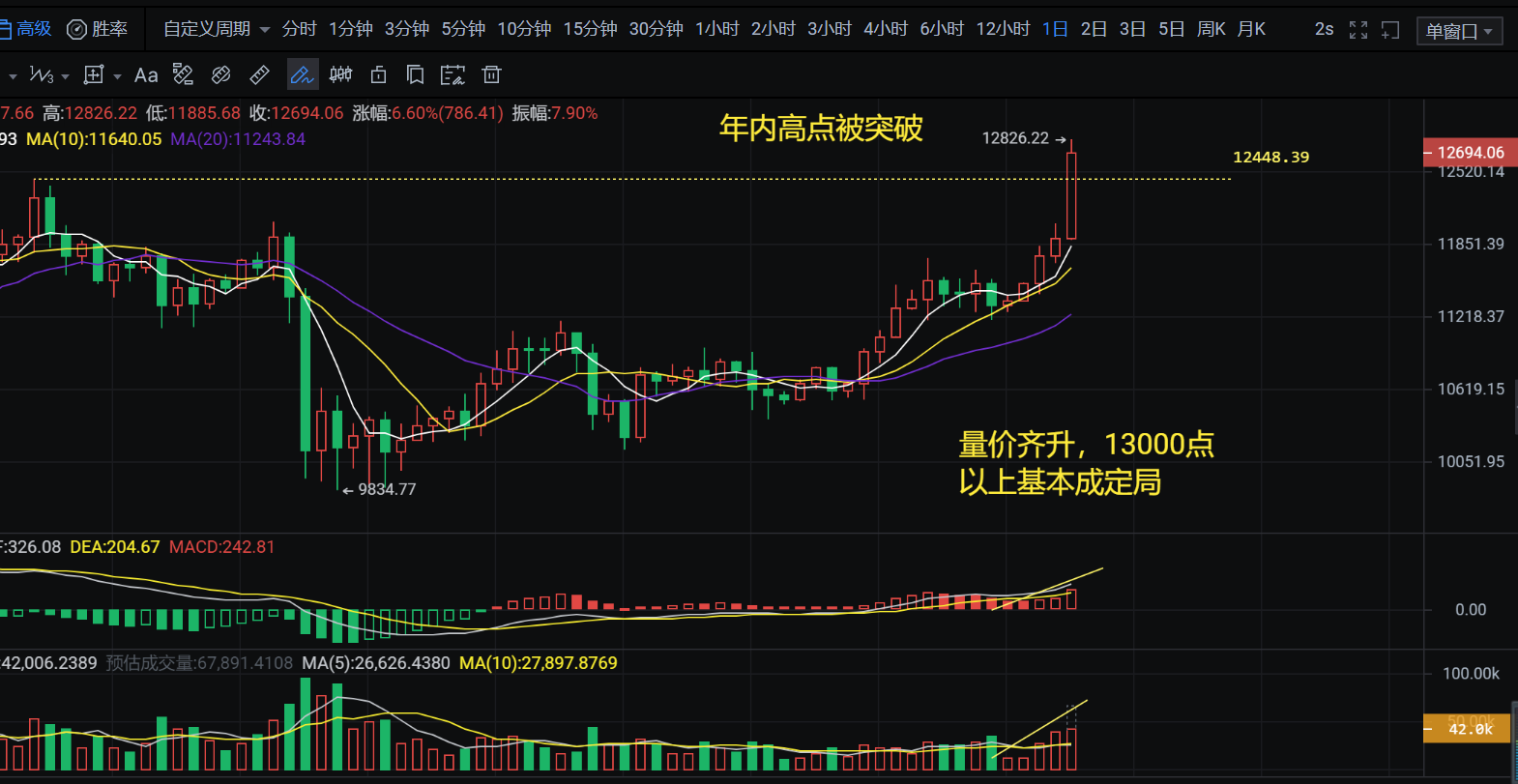1518x784 pixels.
Task: Click the 预估成交量 estimated volume value
Action: [199, 663]
